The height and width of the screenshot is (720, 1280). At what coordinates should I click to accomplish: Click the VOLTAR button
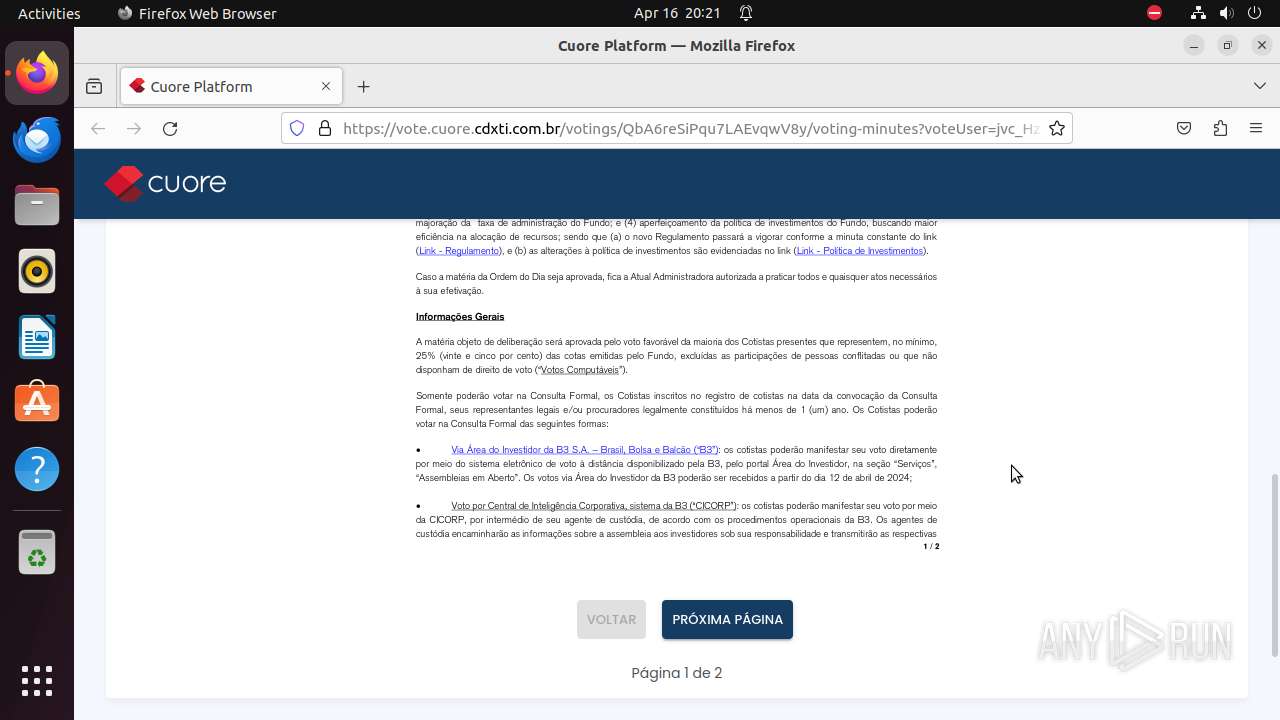point(611,620)
